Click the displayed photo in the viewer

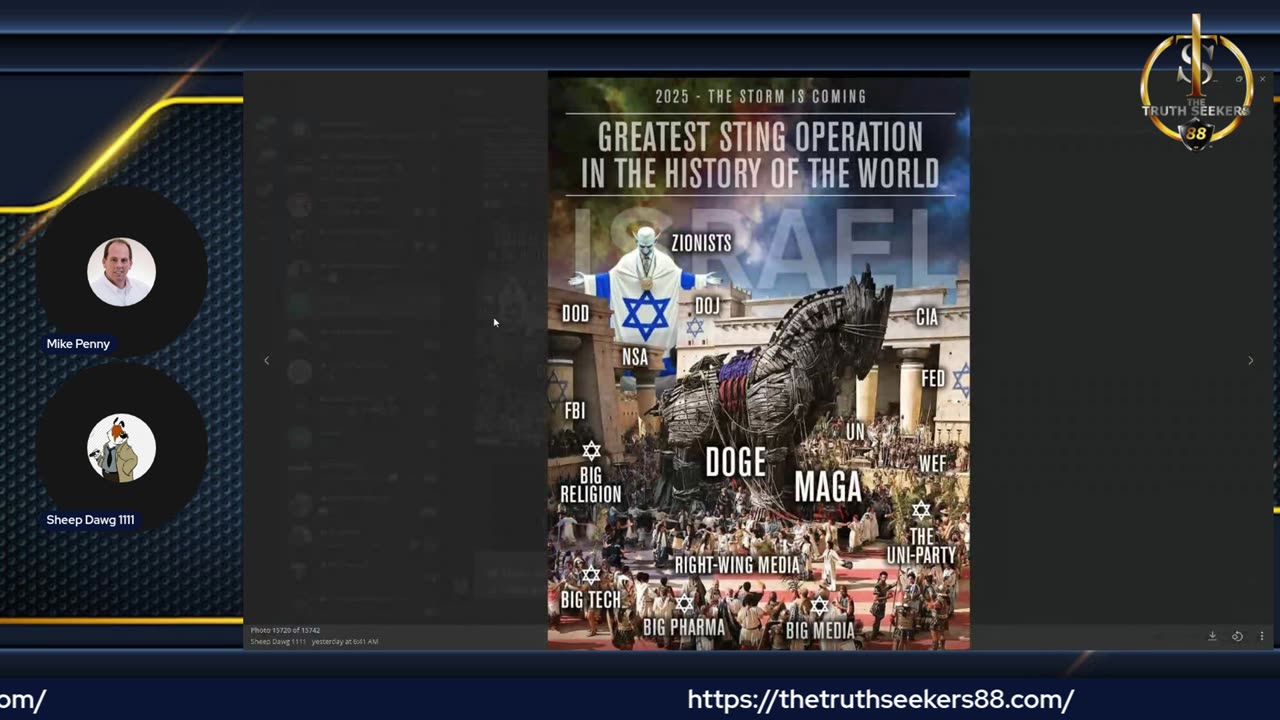(x=758, y=362)
